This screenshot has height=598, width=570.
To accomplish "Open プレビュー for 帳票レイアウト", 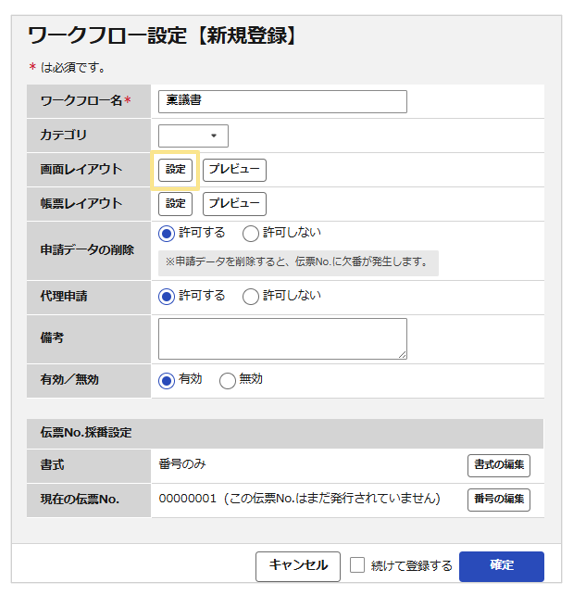I will tap(234, 204).
